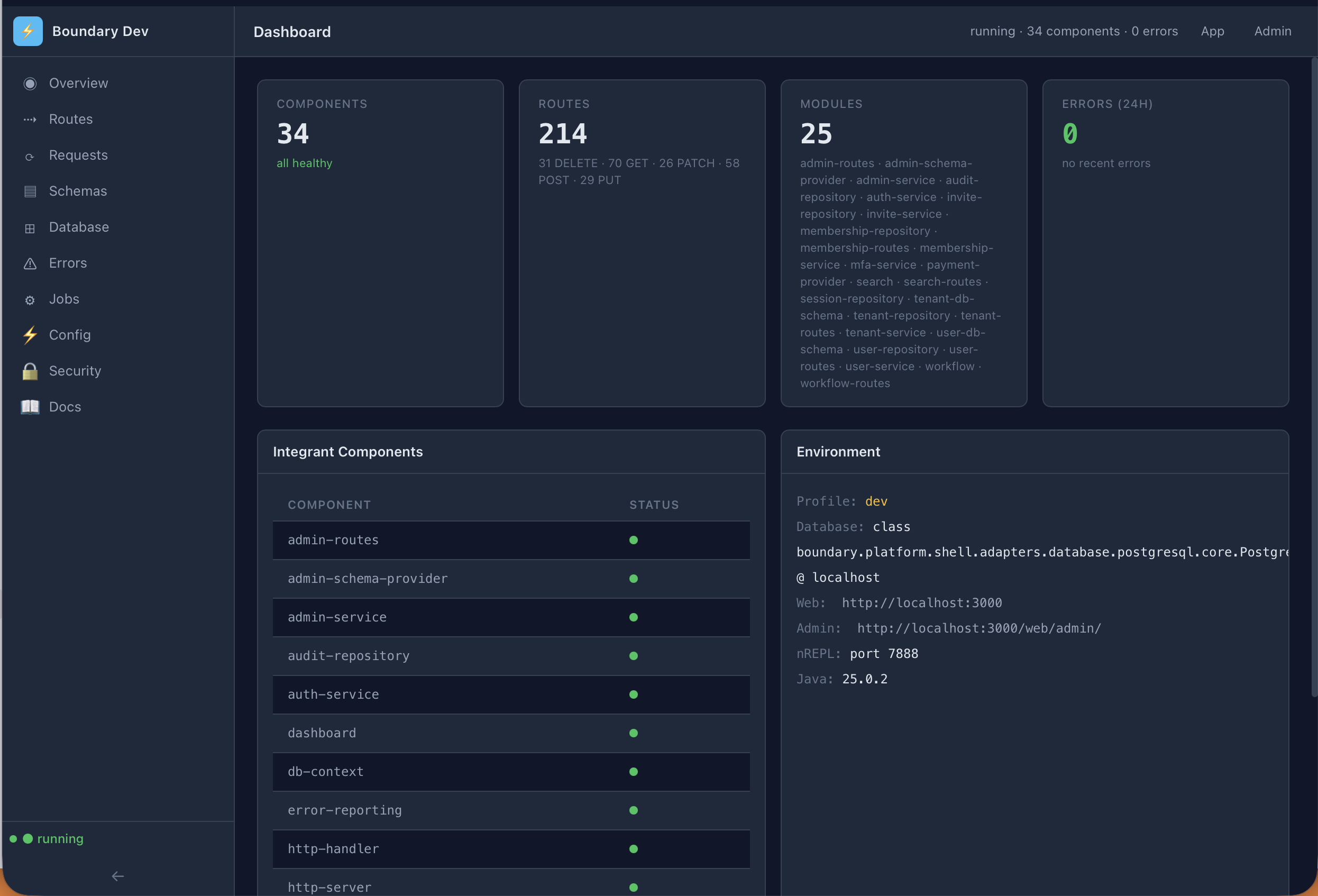The image size is (1318, 896).
Task: Click header status running 34 components text
Action: coord(1074,31)
